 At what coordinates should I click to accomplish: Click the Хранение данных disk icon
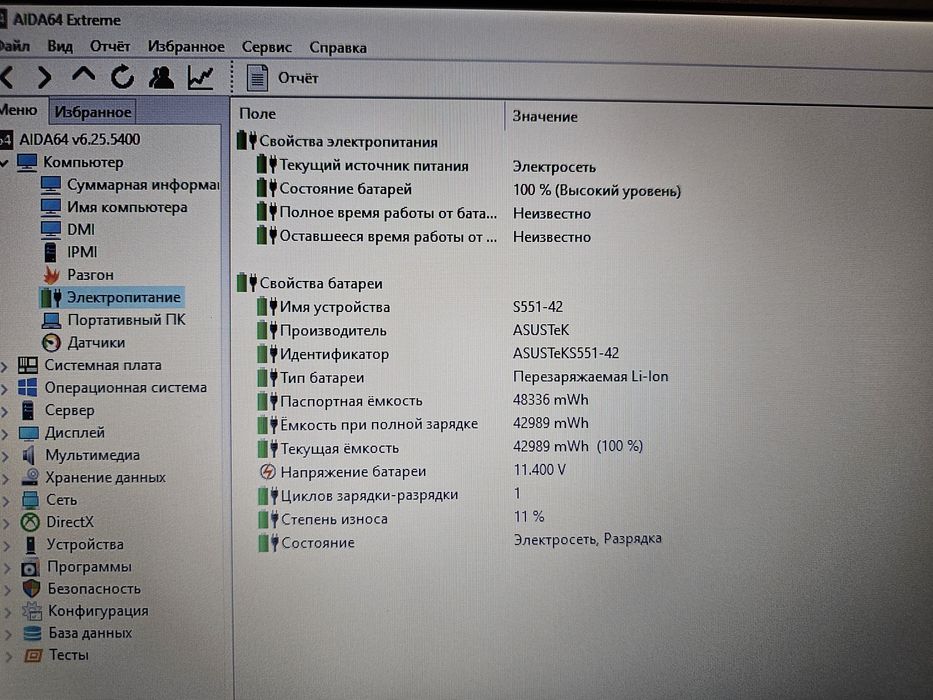pyautogui.click(x=30, y=477)
